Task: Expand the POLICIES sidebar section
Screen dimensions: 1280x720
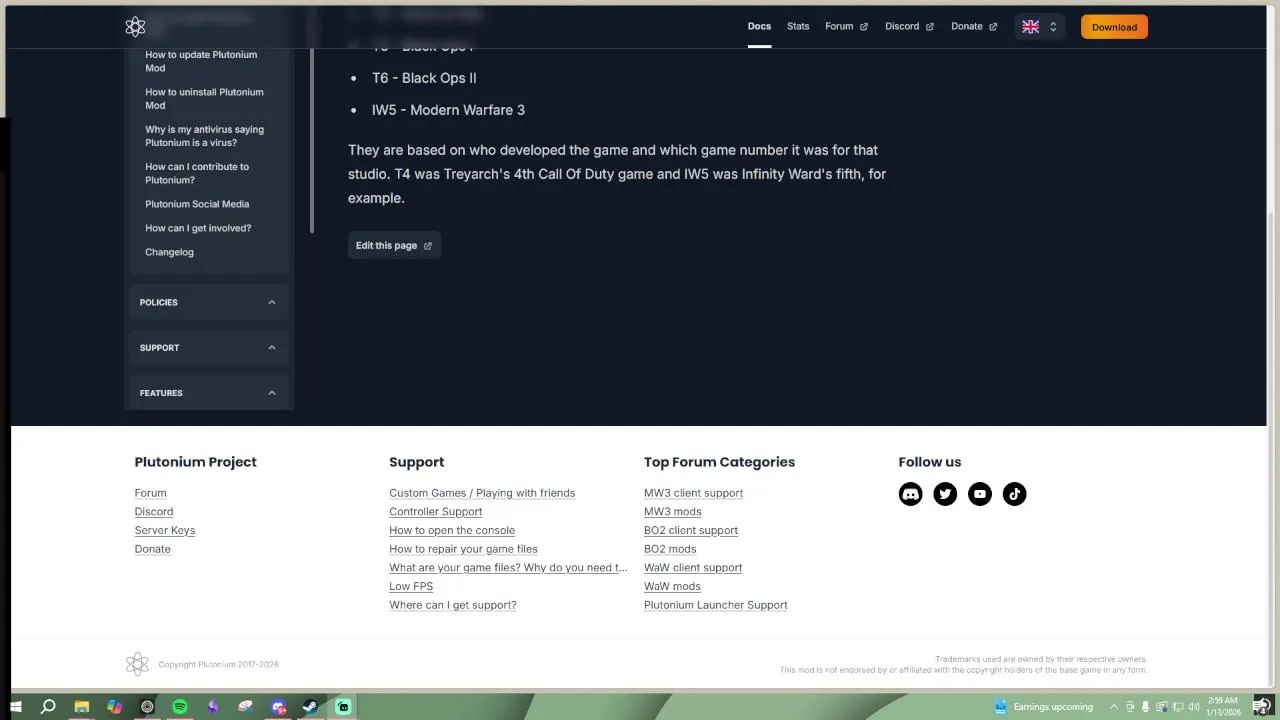Action: [x=209, y=302]
